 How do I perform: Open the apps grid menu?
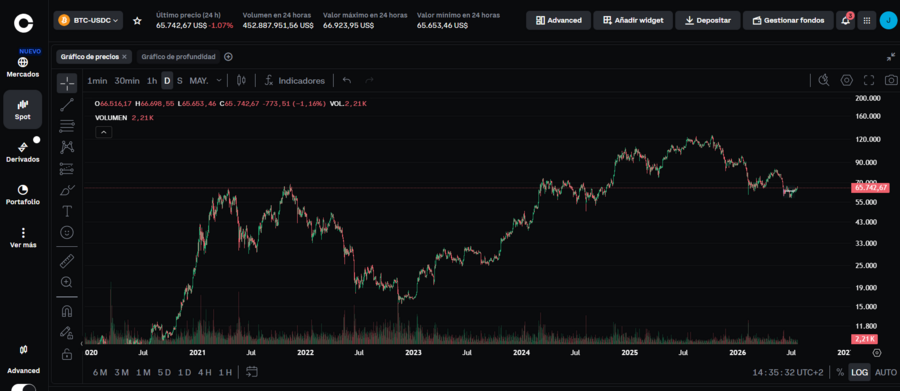[x=867, y=21]
